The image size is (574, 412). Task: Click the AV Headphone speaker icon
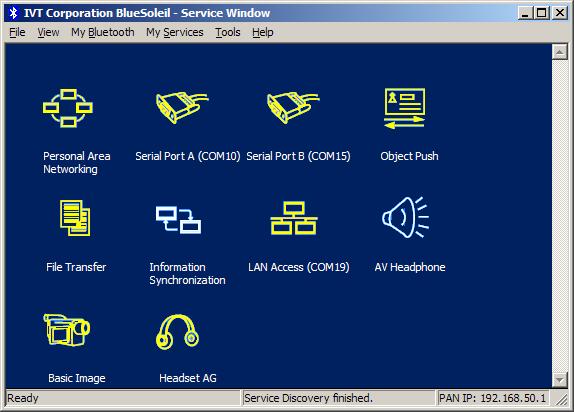pos(405,217)
